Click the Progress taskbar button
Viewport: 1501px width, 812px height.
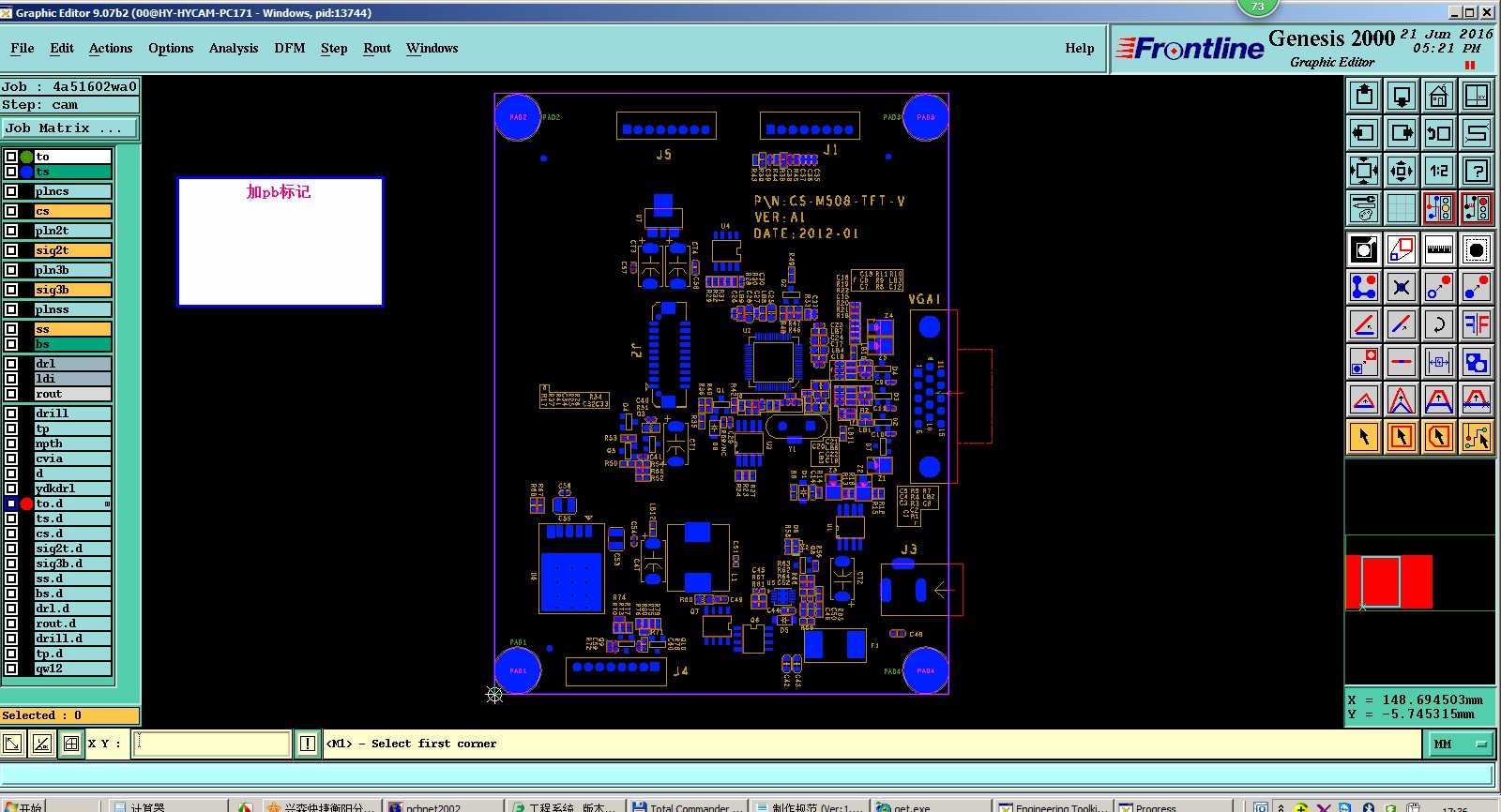1173,806
